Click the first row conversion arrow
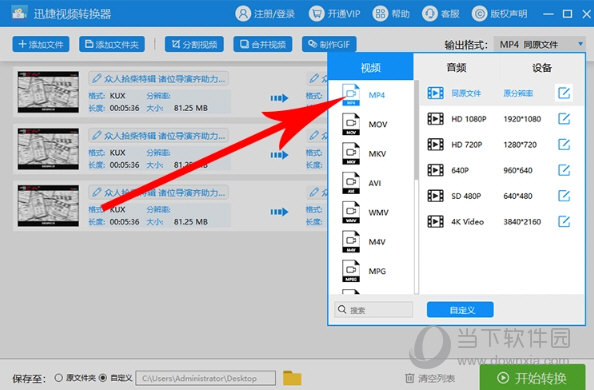594x390 pixels. pos(279,98)
